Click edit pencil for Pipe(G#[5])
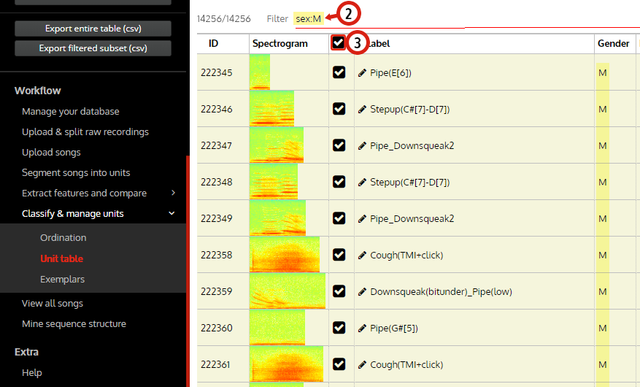Image resolution: width=640 pixels, height=387 pixels. coord(362,328)
